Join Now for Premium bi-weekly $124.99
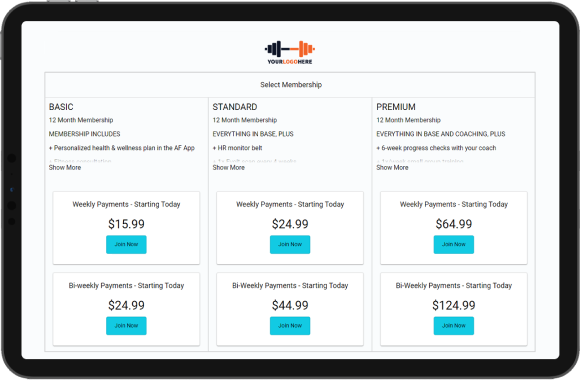The width and height of the screenshot is (580, 380). pyautogui.click(x=453, y=326)
